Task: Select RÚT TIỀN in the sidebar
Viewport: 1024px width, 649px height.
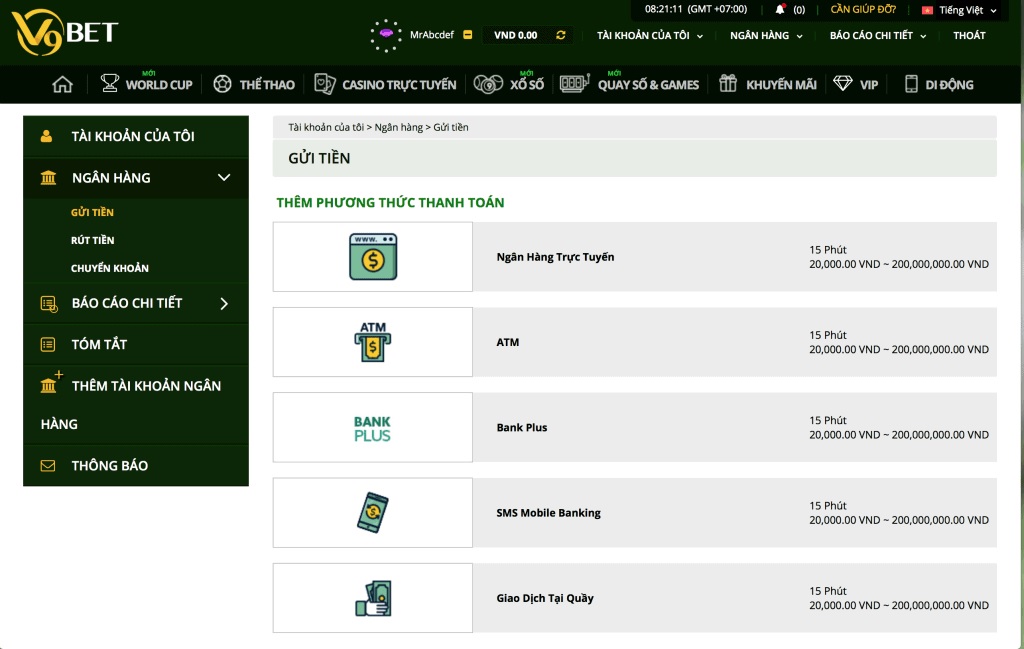Action: [93, 240]
